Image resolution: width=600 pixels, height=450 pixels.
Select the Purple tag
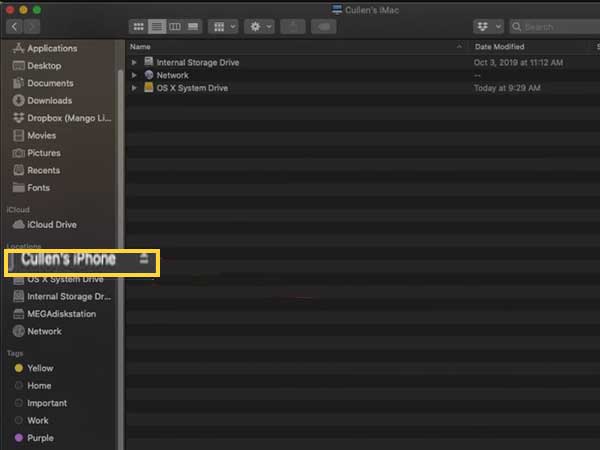tap(34, 438)
